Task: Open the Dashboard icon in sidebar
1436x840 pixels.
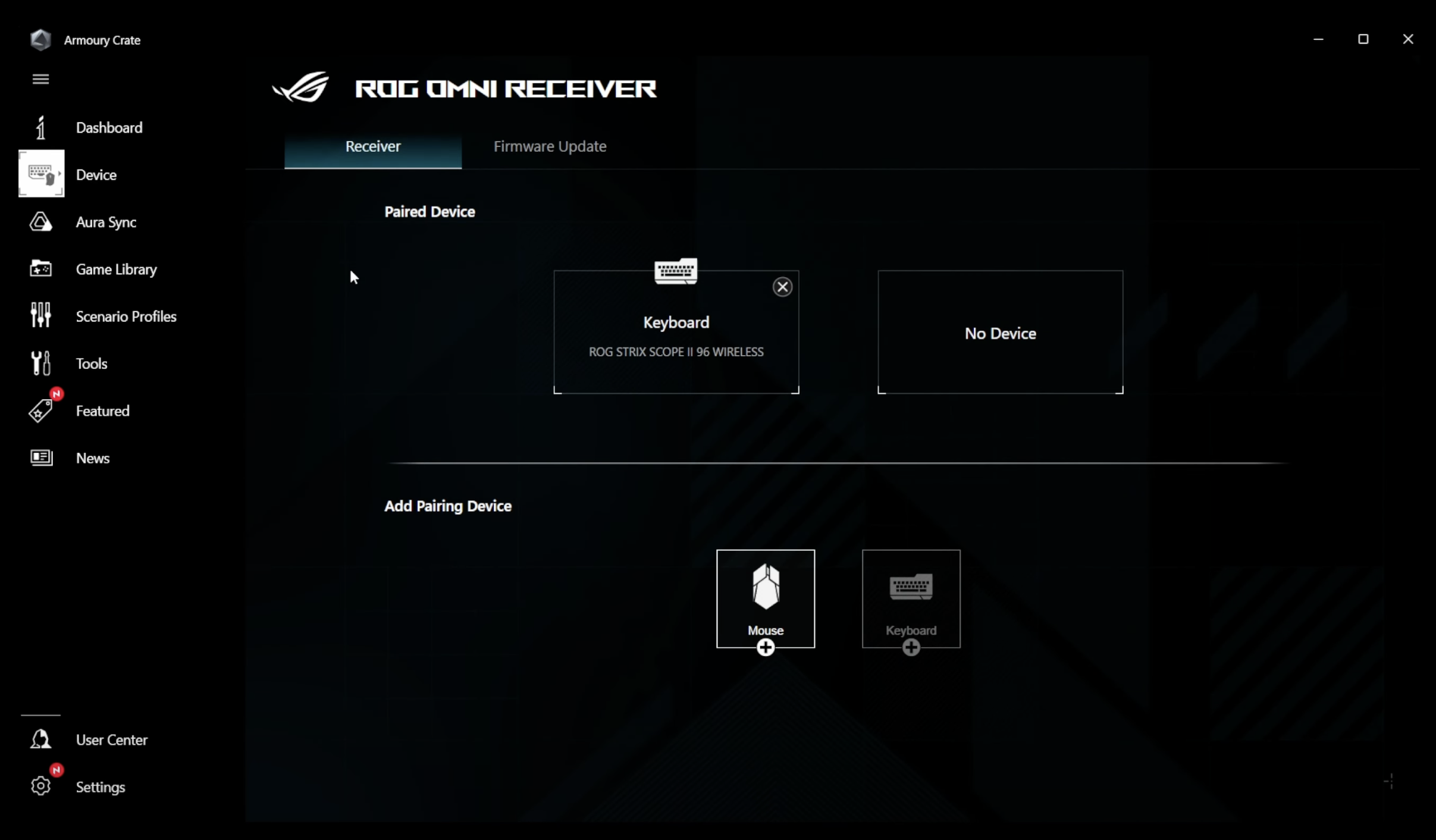Action: (40, 127)
